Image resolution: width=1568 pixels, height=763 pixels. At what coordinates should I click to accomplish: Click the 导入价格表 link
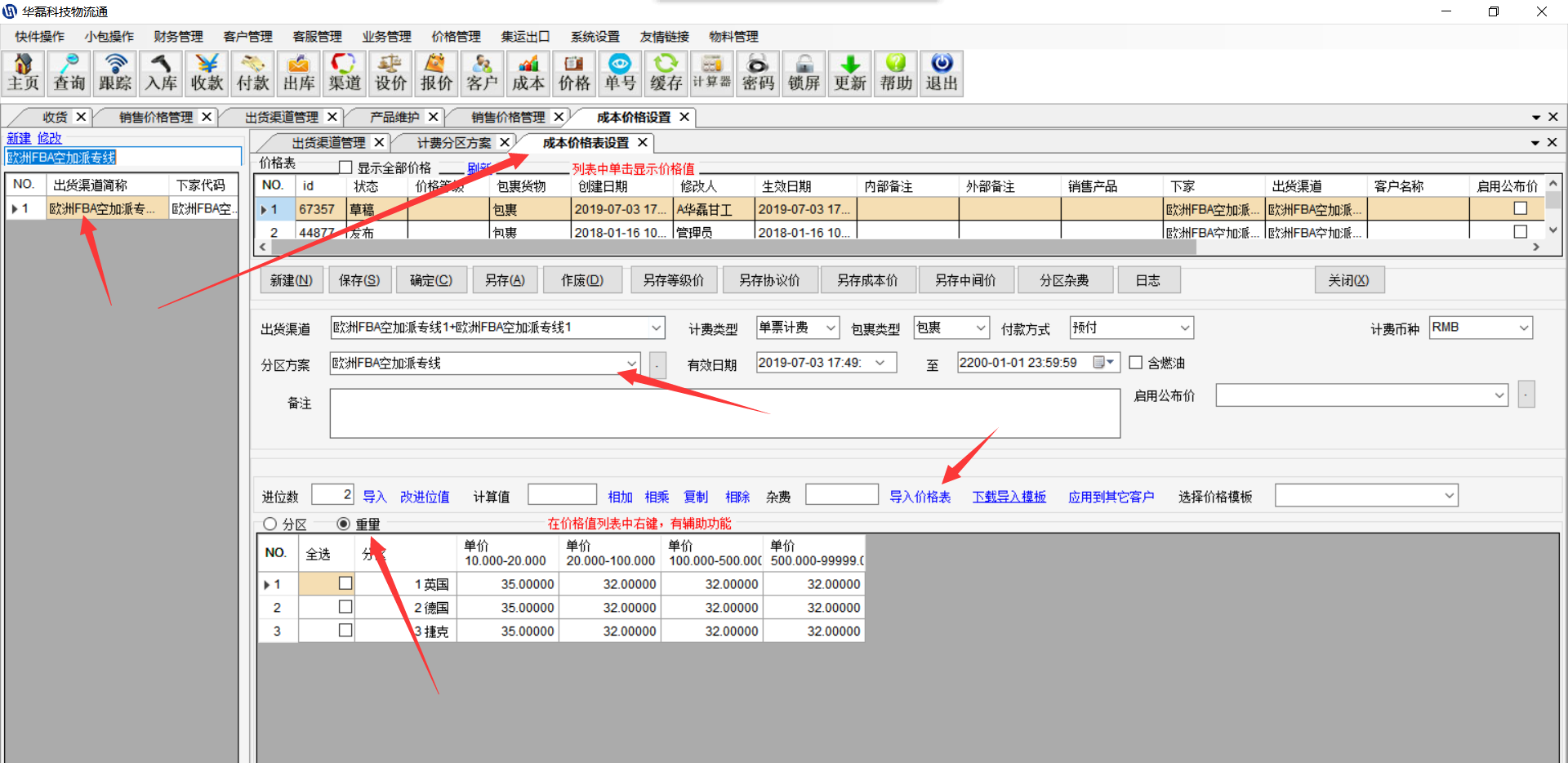[920, 497]
